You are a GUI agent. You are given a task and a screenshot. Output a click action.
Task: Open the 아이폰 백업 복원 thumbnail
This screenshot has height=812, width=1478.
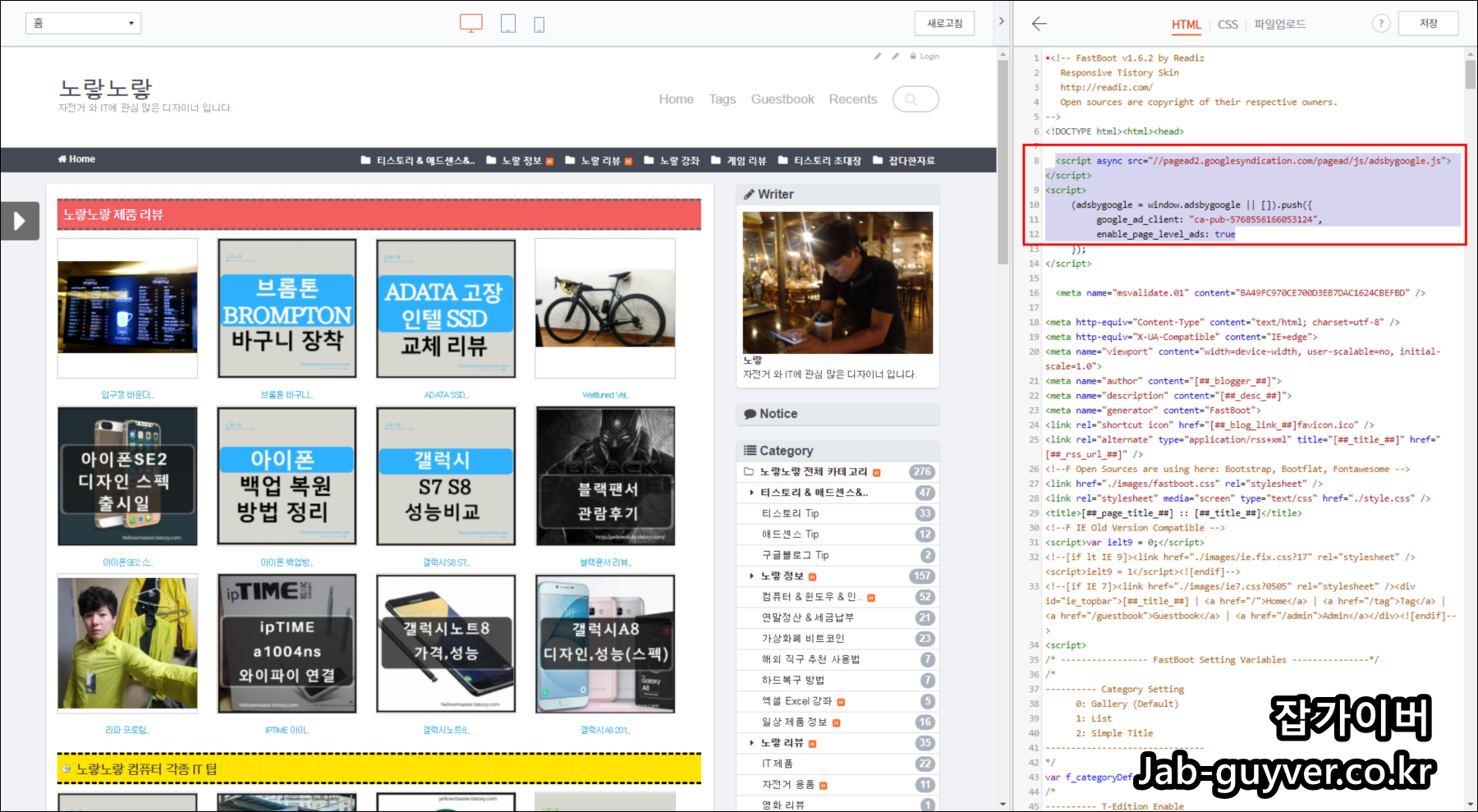287,476
